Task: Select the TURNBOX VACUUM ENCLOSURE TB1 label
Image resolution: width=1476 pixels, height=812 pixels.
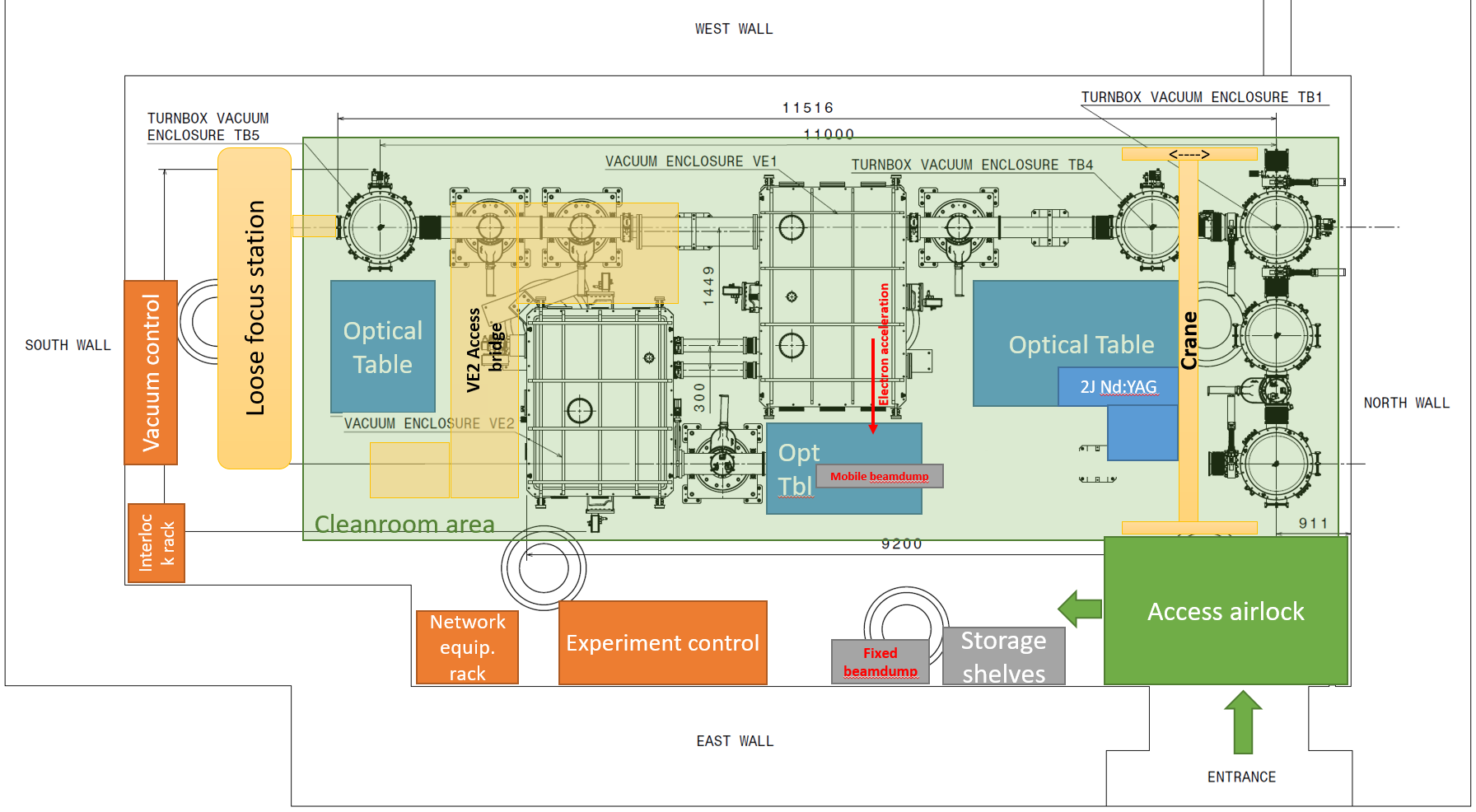Action: click(1201, 97)
